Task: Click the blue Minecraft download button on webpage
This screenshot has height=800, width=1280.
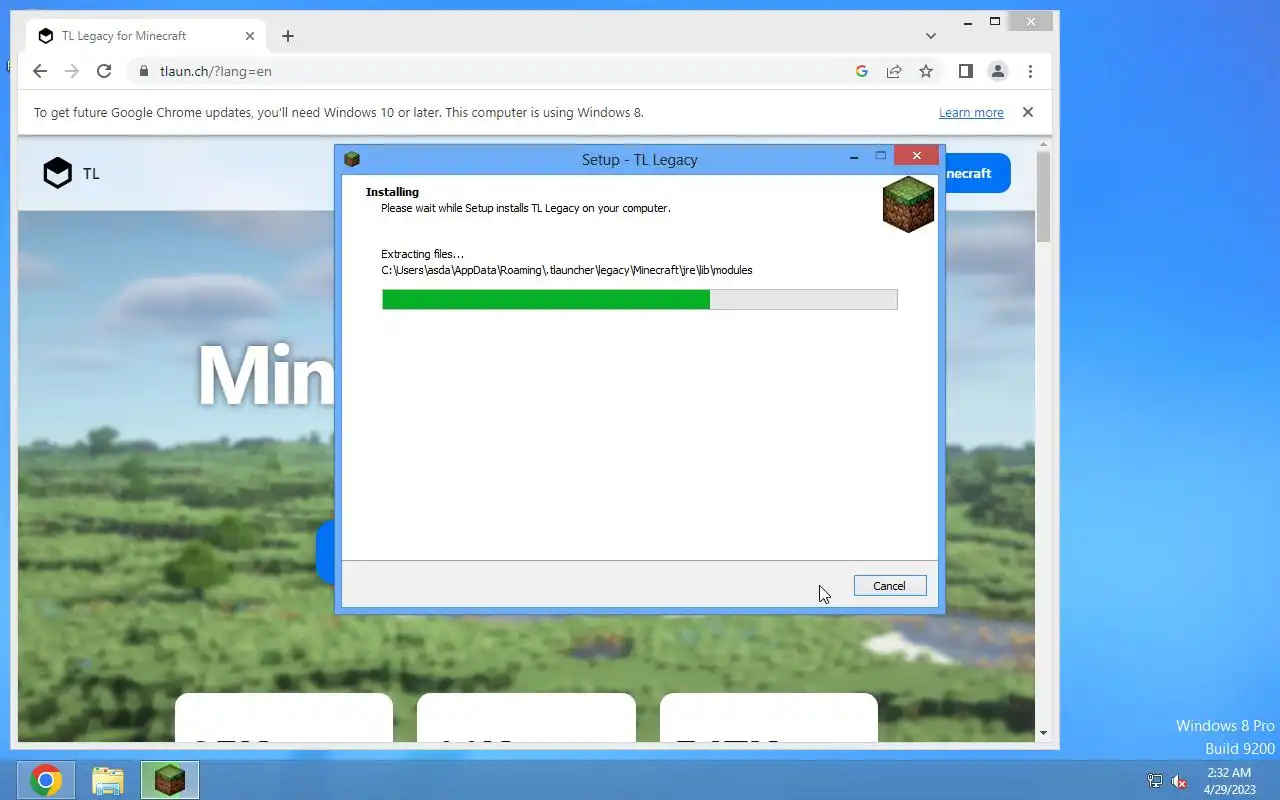Action: tap(977, 173)
